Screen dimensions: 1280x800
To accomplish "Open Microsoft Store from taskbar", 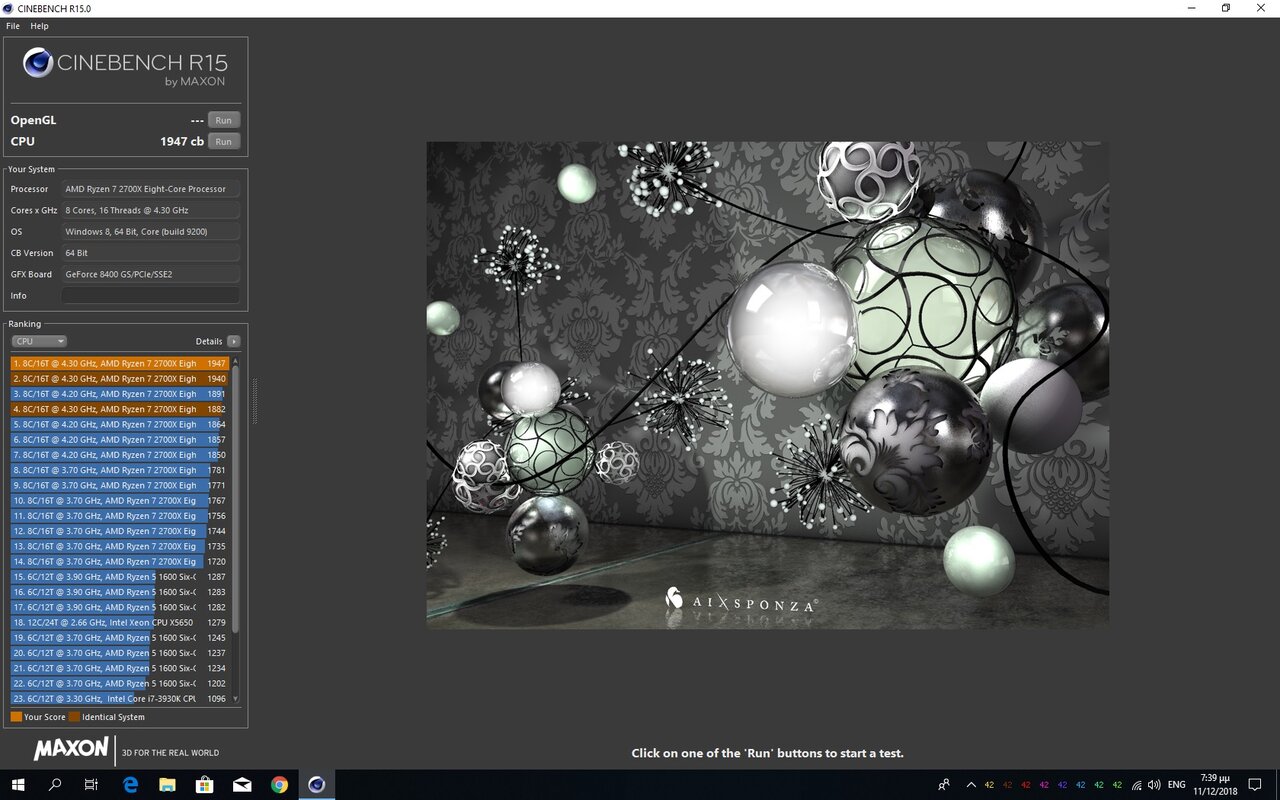I will pos(205,785).
